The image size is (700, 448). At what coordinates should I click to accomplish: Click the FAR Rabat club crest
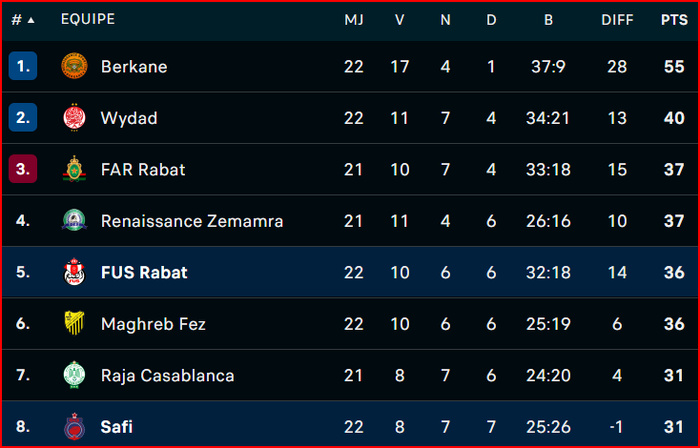74,169
